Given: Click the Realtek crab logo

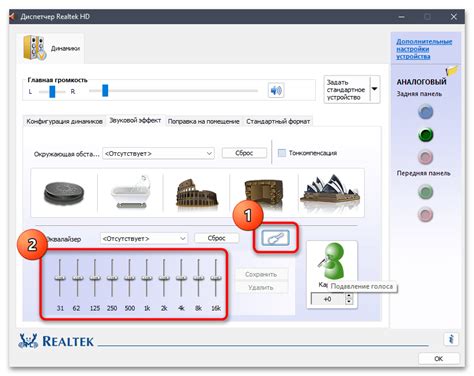Looking at the screenshot, I should (28, 341).
